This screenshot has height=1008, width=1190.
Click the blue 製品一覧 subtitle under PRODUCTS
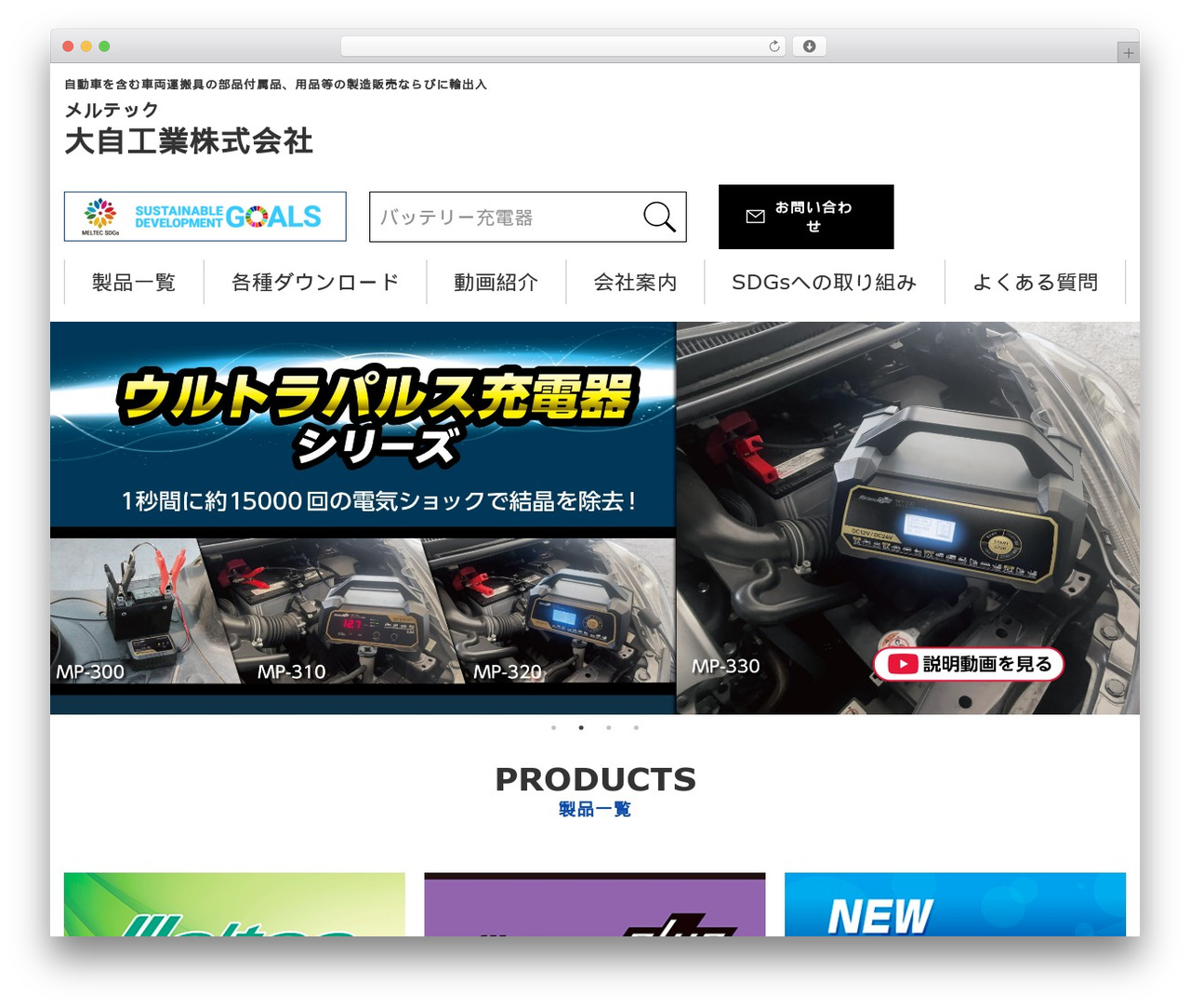pos(595,809)
